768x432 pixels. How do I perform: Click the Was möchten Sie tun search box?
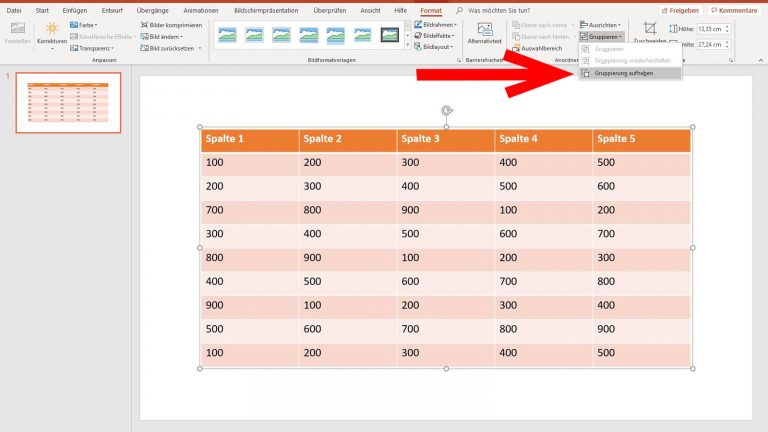(499, 10)
